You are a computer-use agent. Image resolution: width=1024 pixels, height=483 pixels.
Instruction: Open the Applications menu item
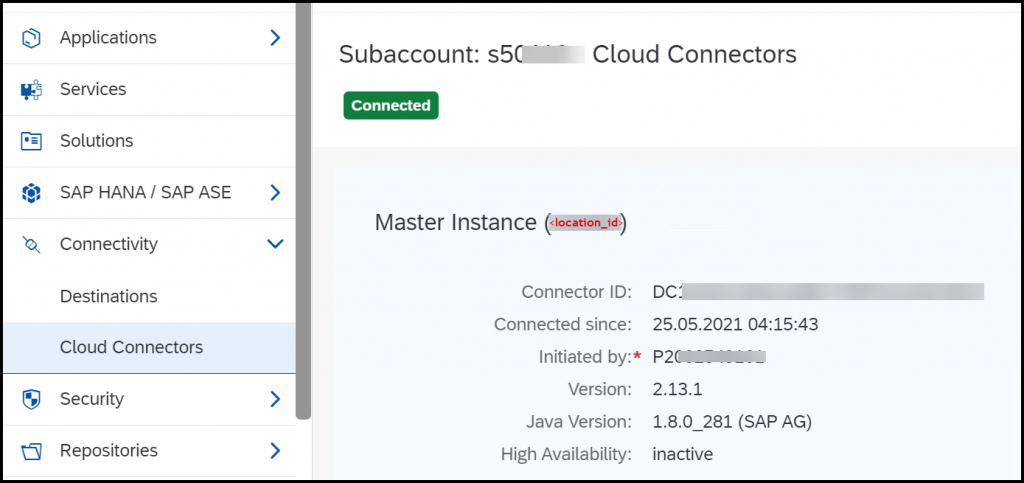click(149, 38)
